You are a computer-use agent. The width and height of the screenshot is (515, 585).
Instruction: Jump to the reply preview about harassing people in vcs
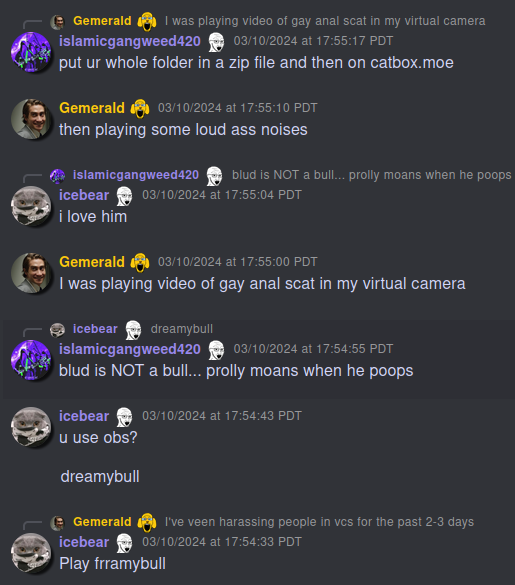[x=319, y=522]
